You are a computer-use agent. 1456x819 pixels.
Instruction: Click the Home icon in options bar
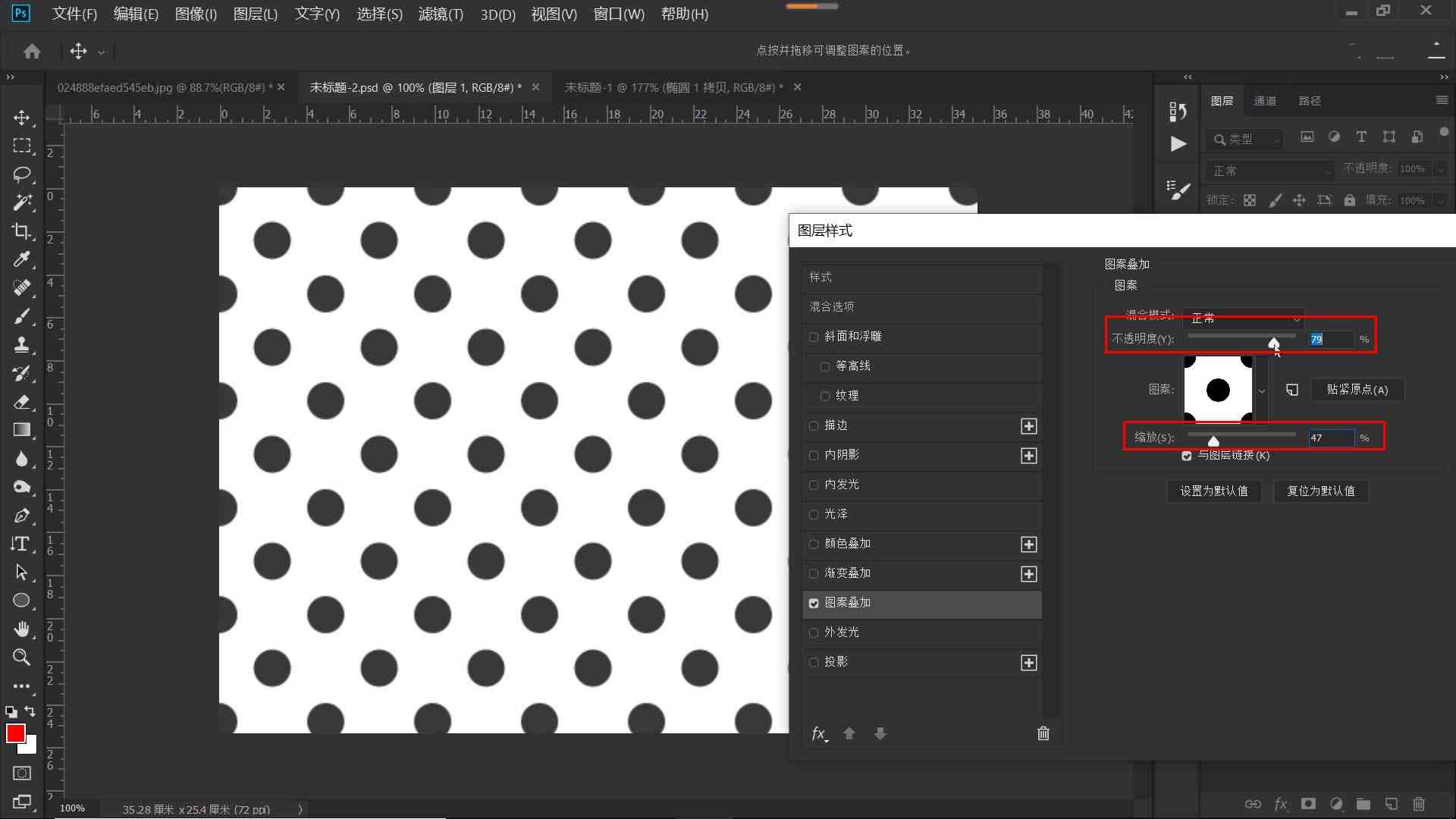32,51
